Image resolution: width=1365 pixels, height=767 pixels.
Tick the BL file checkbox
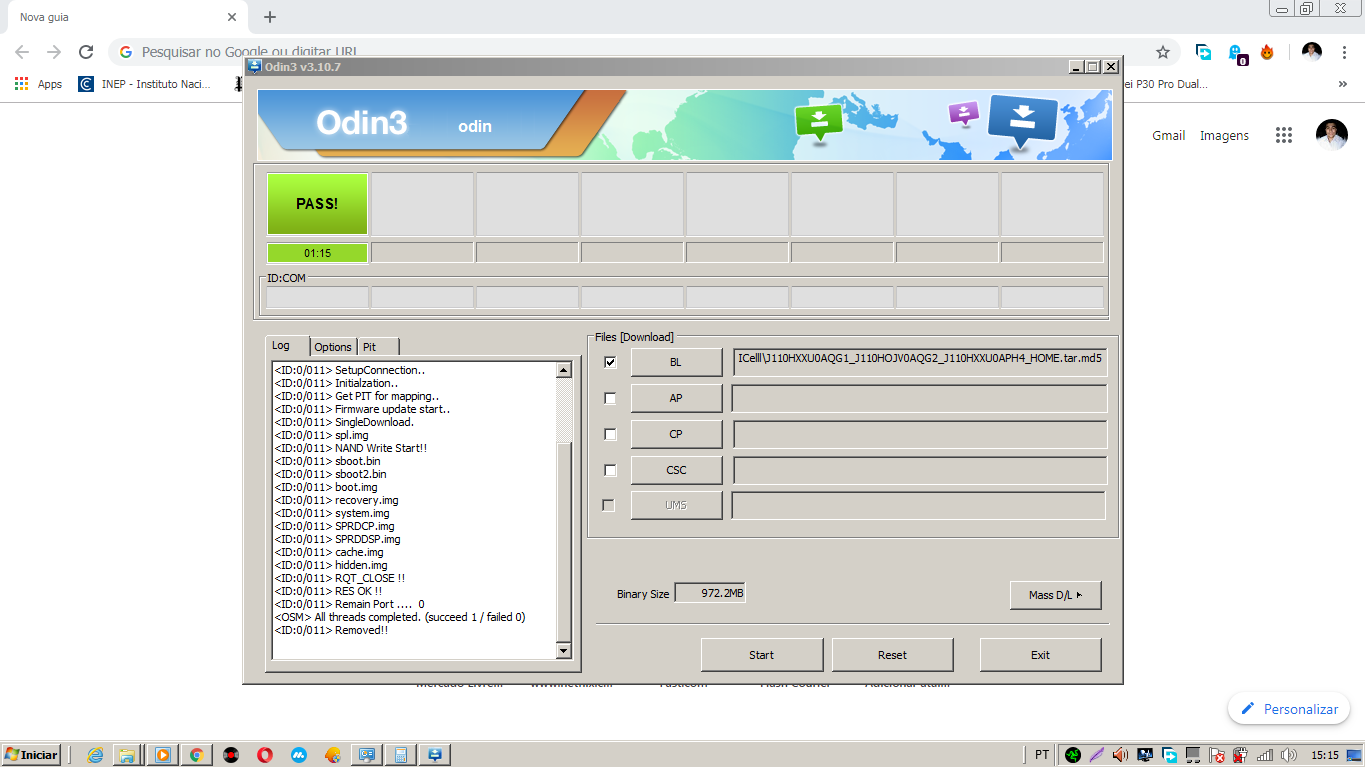pyautogui.click(x=610, y=362)
